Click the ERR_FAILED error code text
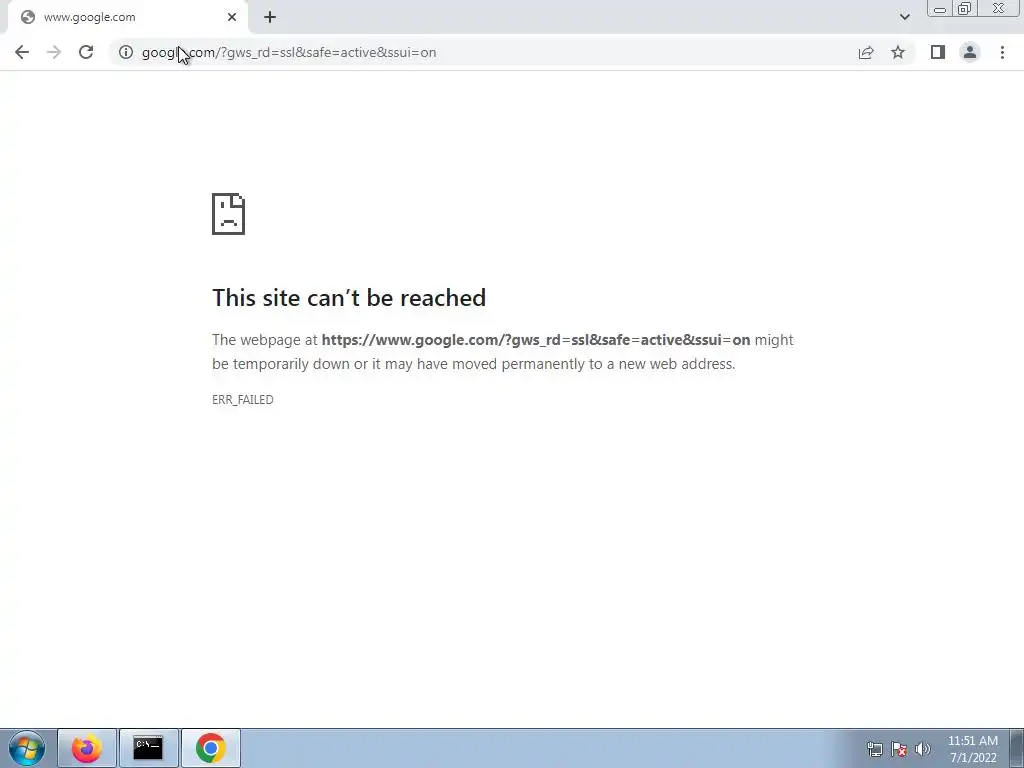This screenshot has width=1024, height=768. pyautogui.click(x=243, y=400)
